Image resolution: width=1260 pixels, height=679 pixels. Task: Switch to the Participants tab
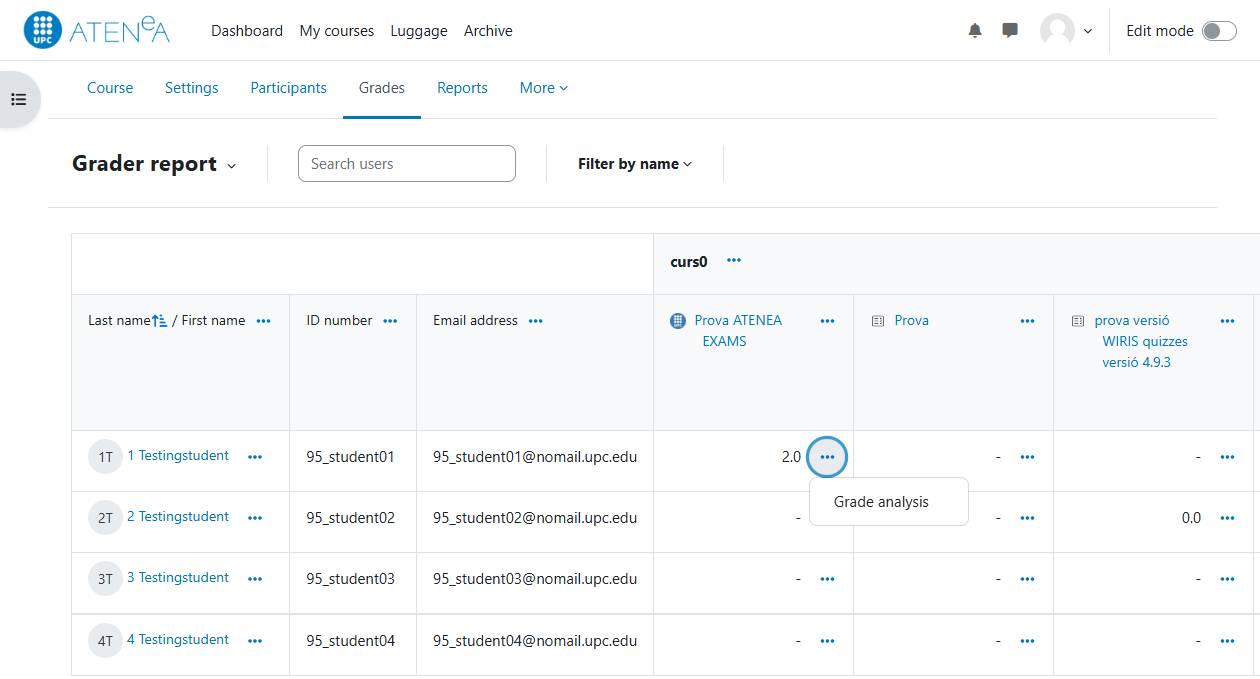pyautogui.click(x=288, y=88)
